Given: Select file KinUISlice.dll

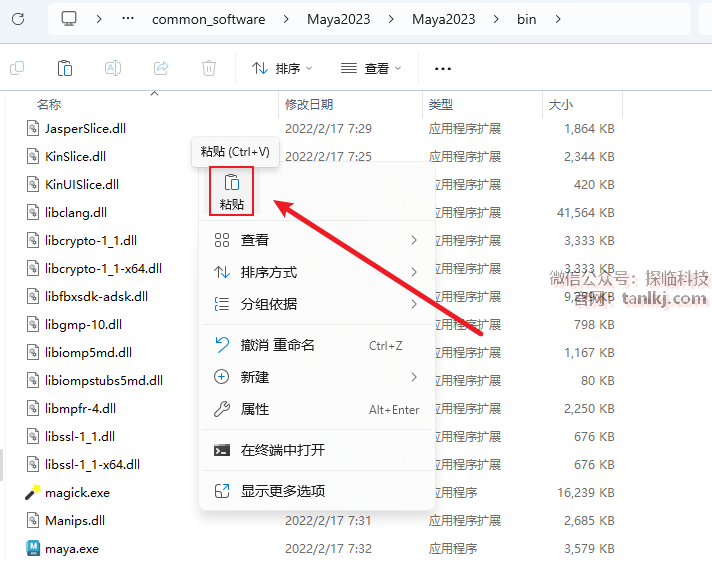Looking at the screenshot, I should (x=82, y=185).
